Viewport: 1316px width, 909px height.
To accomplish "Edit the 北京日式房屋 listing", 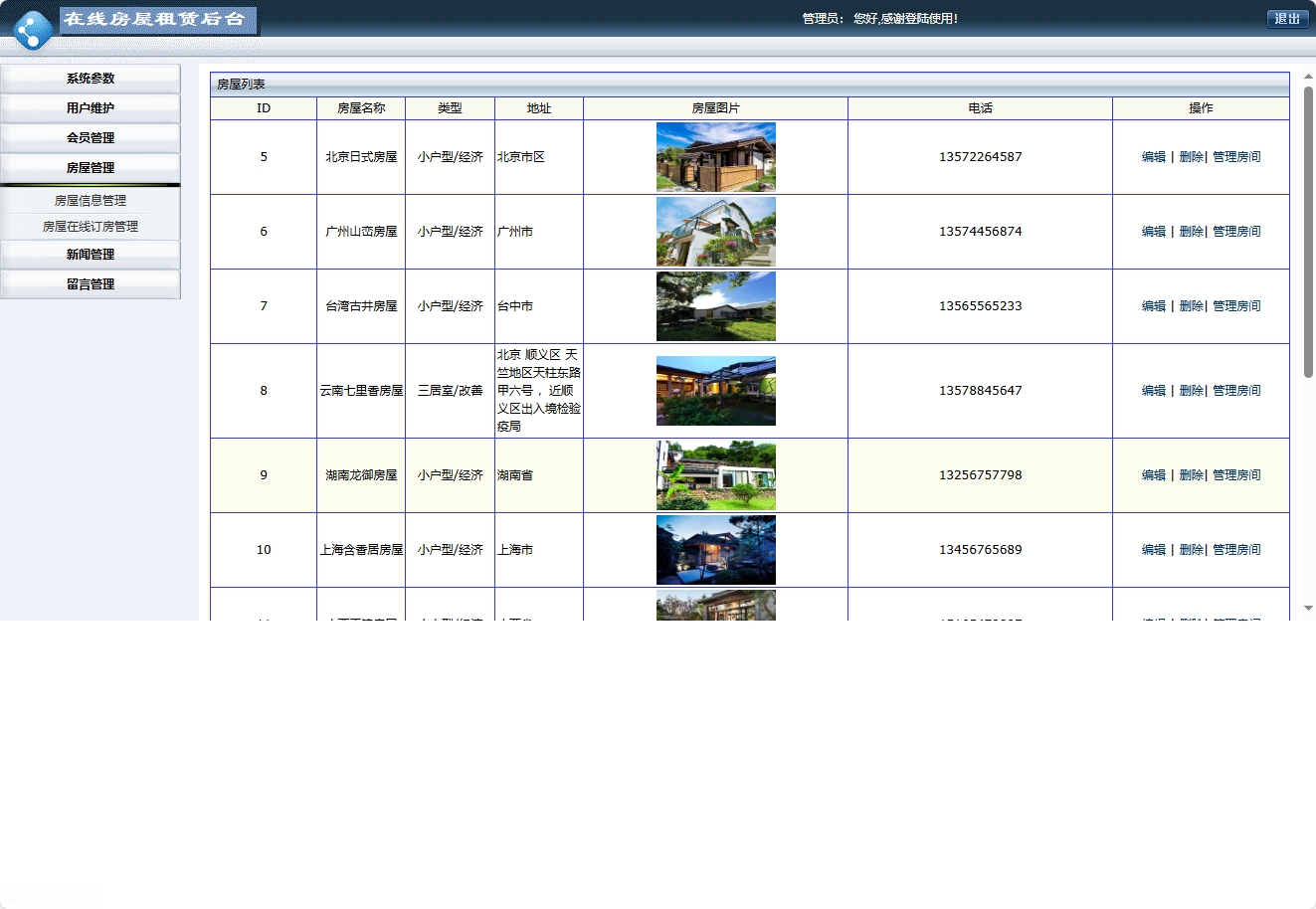I will 1153,156.
